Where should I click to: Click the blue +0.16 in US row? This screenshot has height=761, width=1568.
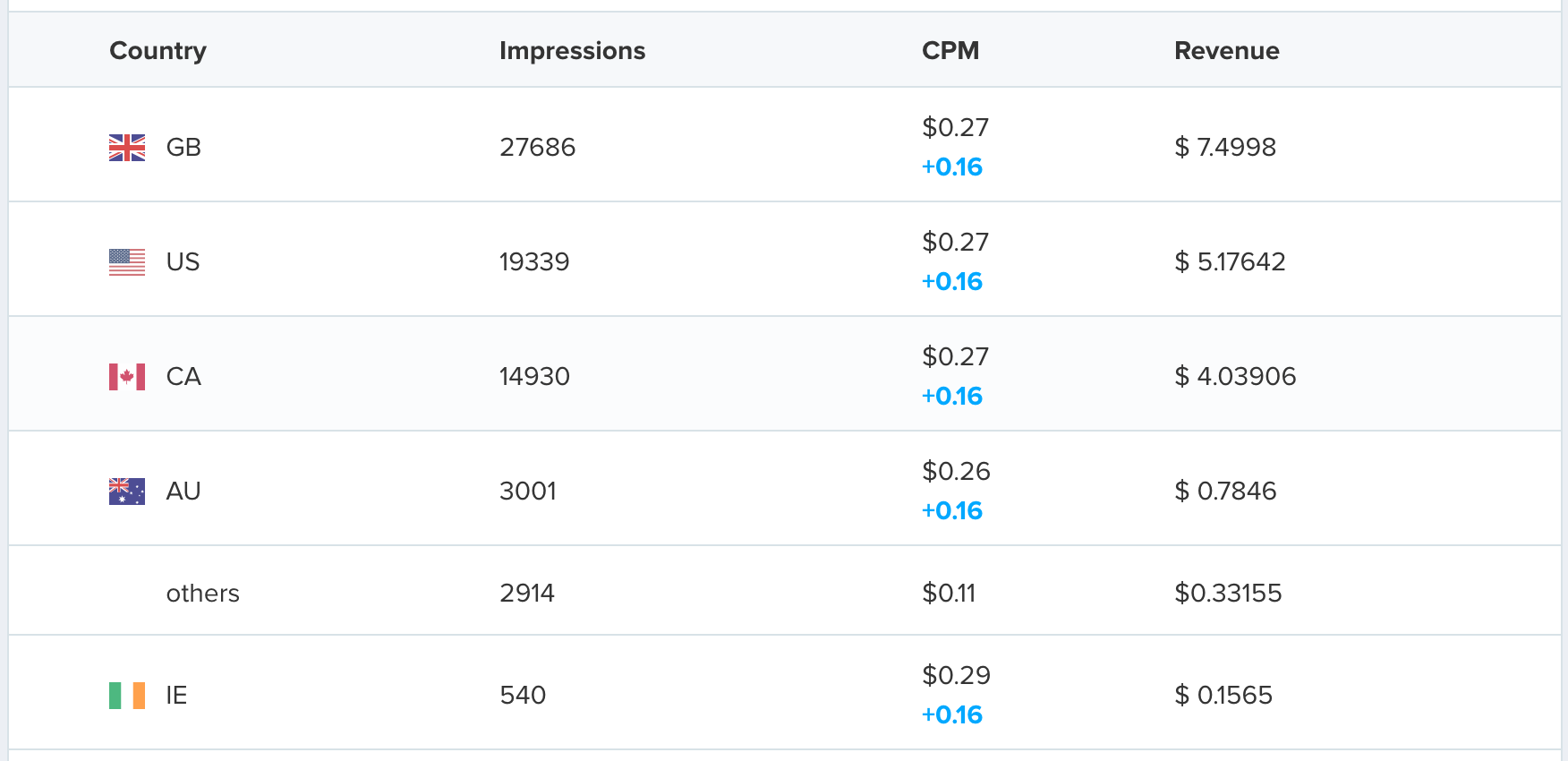951,281
